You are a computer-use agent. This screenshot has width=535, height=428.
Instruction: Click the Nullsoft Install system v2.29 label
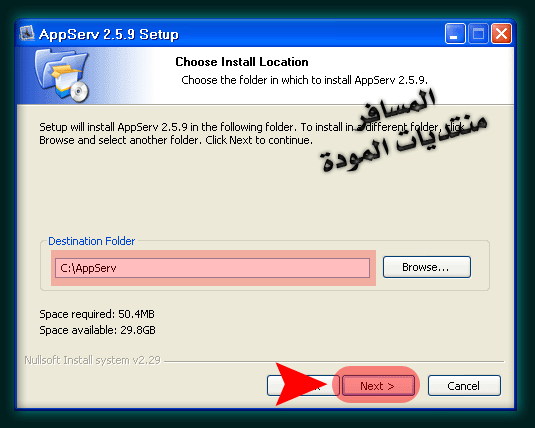92,360
